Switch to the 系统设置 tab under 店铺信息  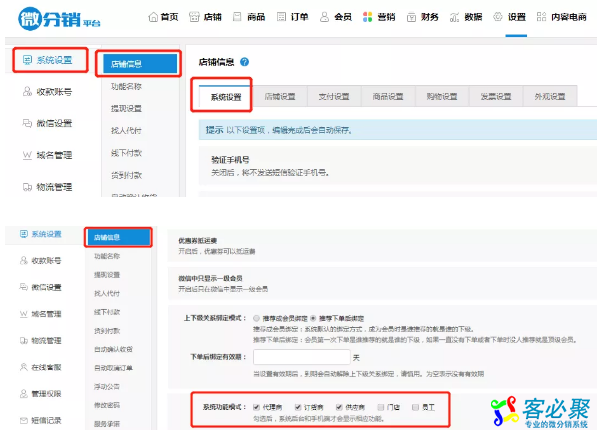tap(226, 97)
